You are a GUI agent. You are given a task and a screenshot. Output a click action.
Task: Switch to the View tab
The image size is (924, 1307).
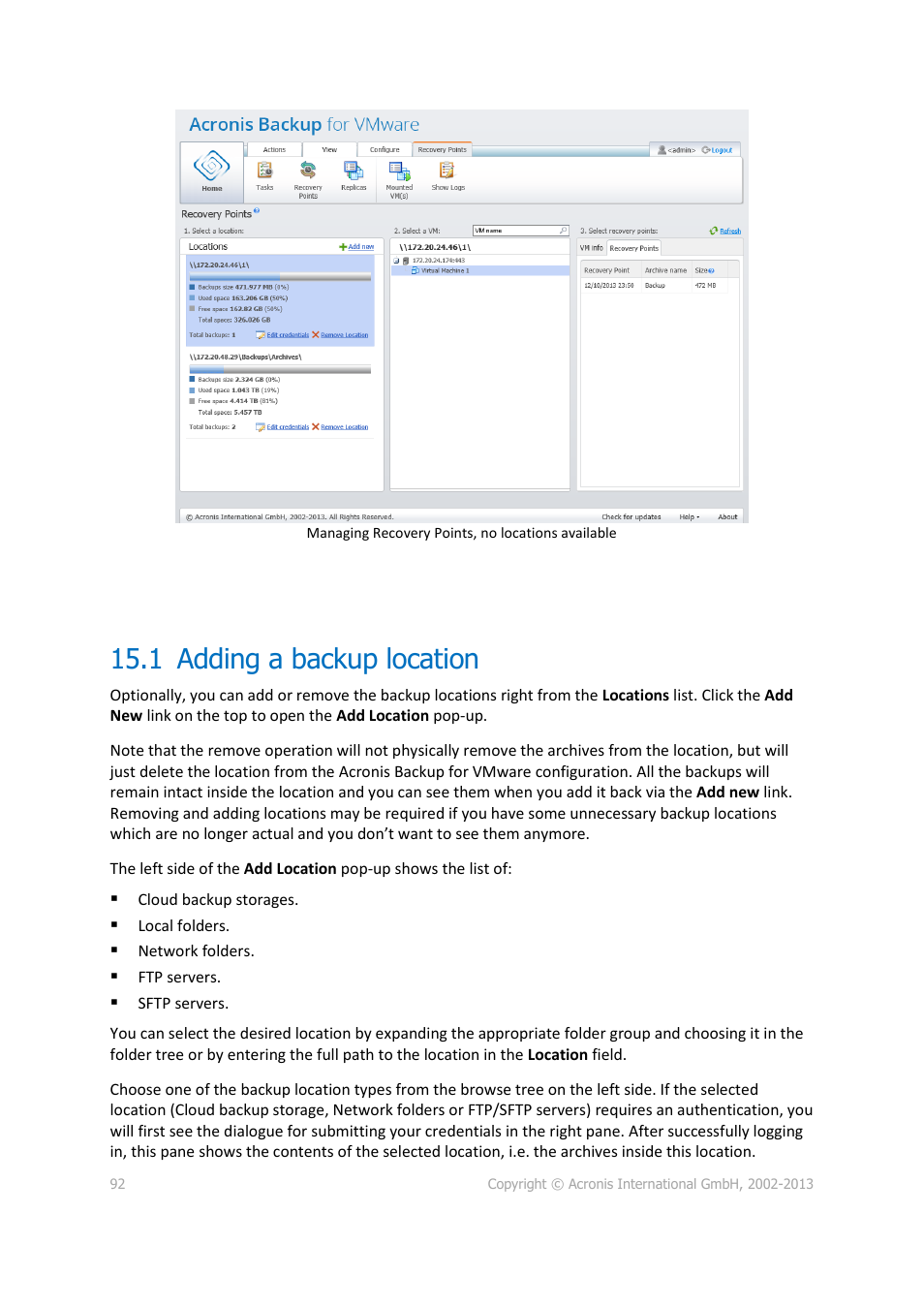click(329, 150)
